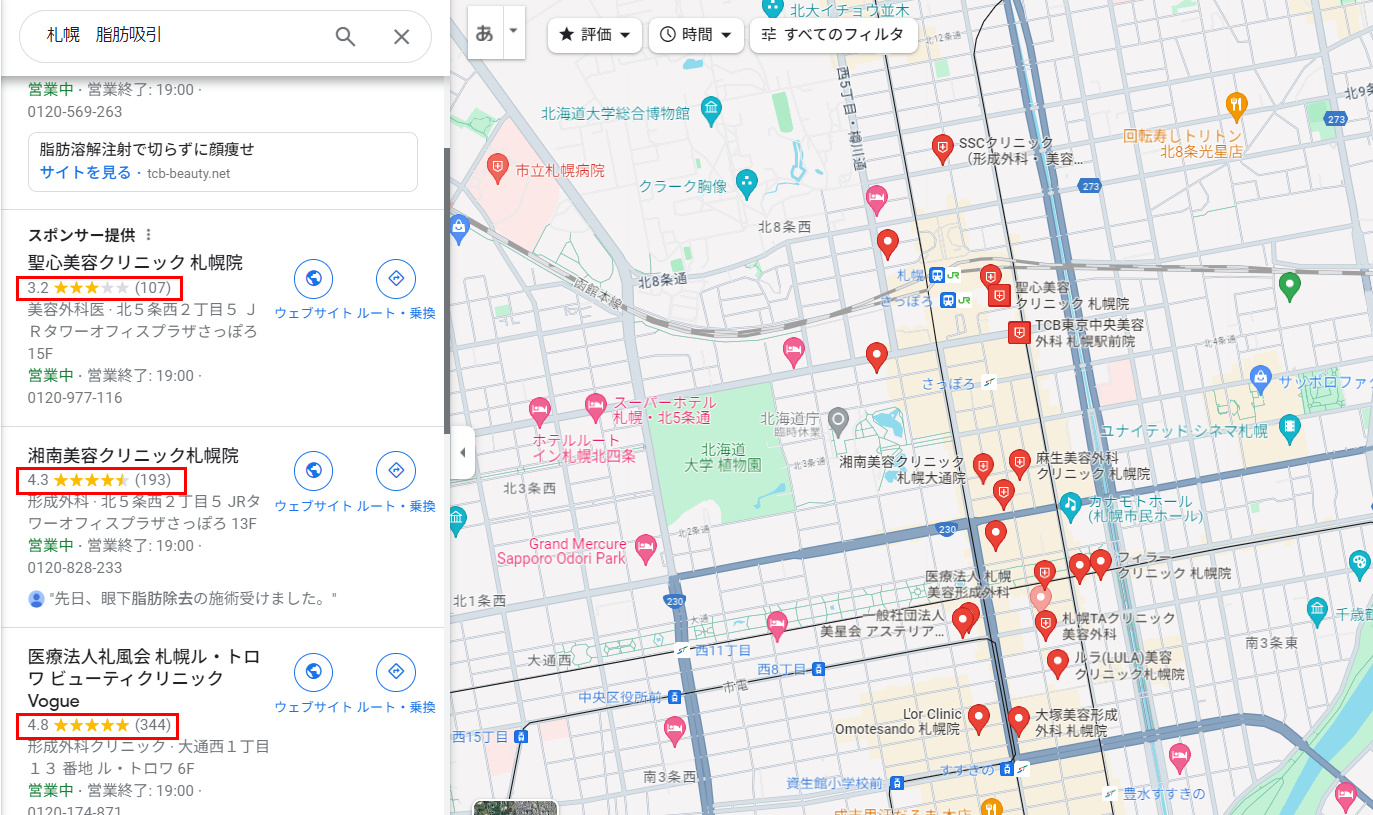Click 資生館小学校前 tram stop icon

[x=897, y=782]
